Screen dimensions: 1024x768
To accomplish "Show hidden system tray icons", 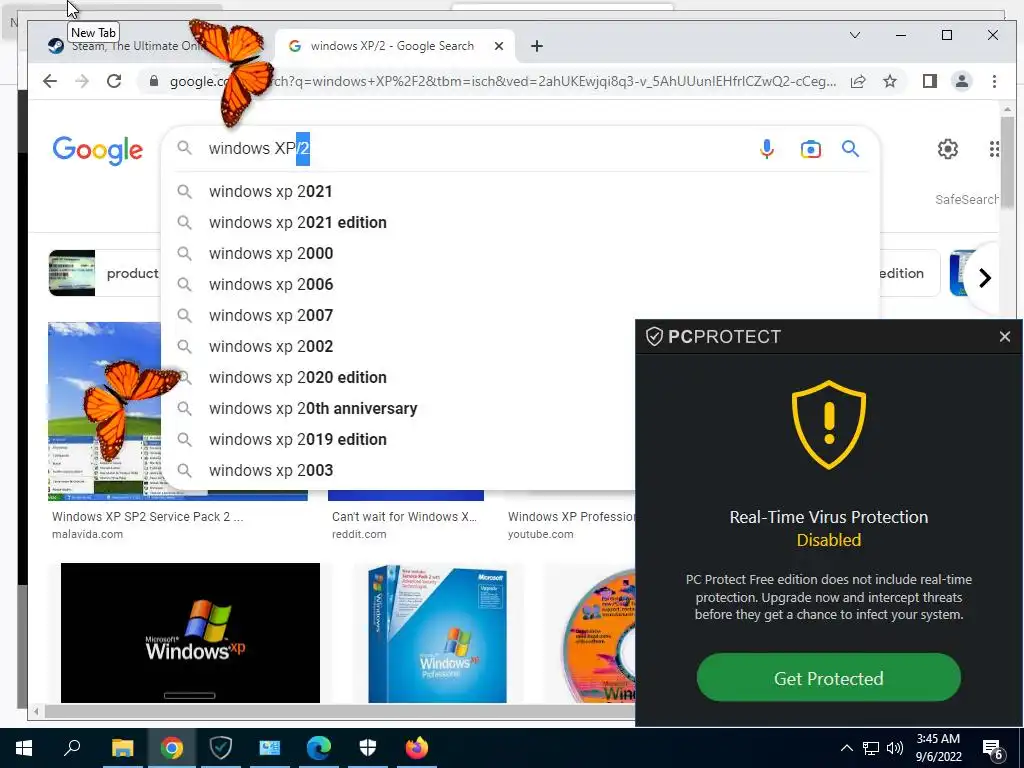I will 846,748.
